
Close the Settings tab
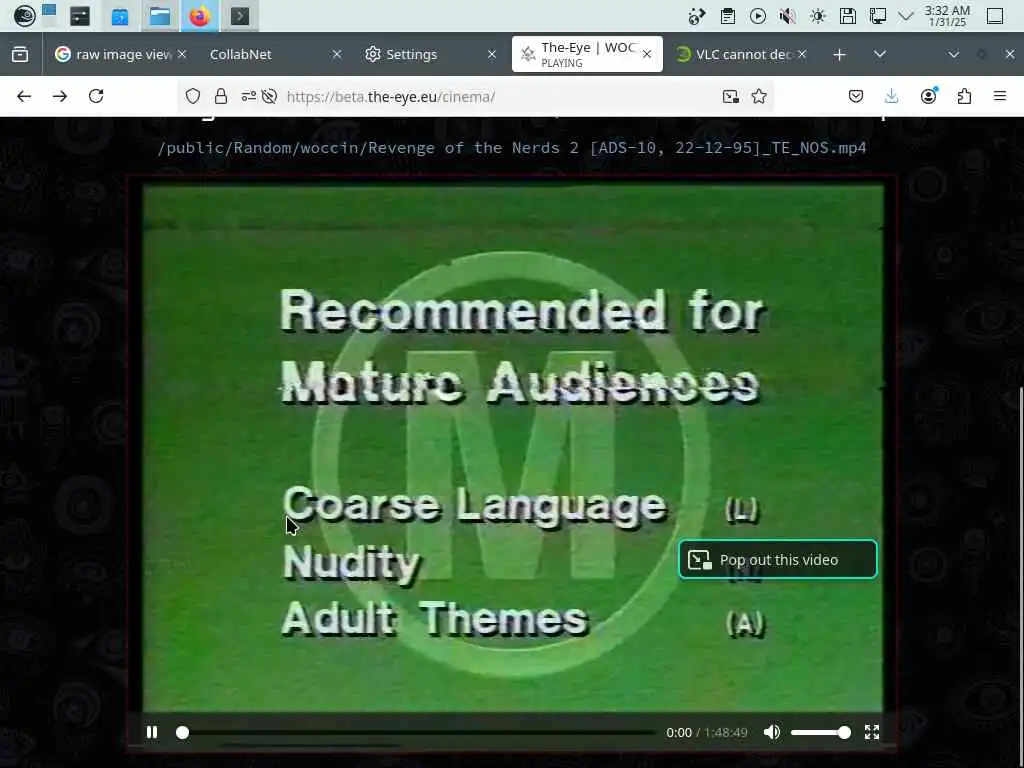coord(492,54)
